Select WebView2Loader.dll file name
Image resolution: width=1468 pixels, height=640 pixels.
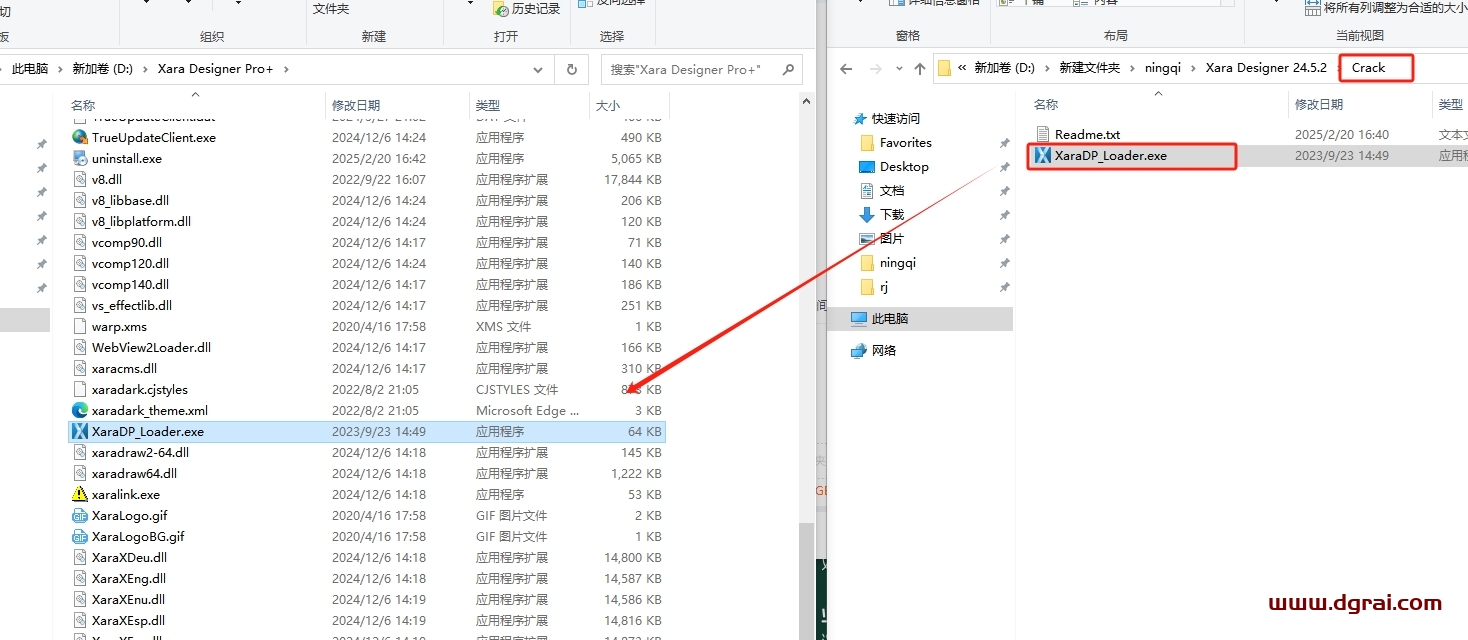point(151,347)
